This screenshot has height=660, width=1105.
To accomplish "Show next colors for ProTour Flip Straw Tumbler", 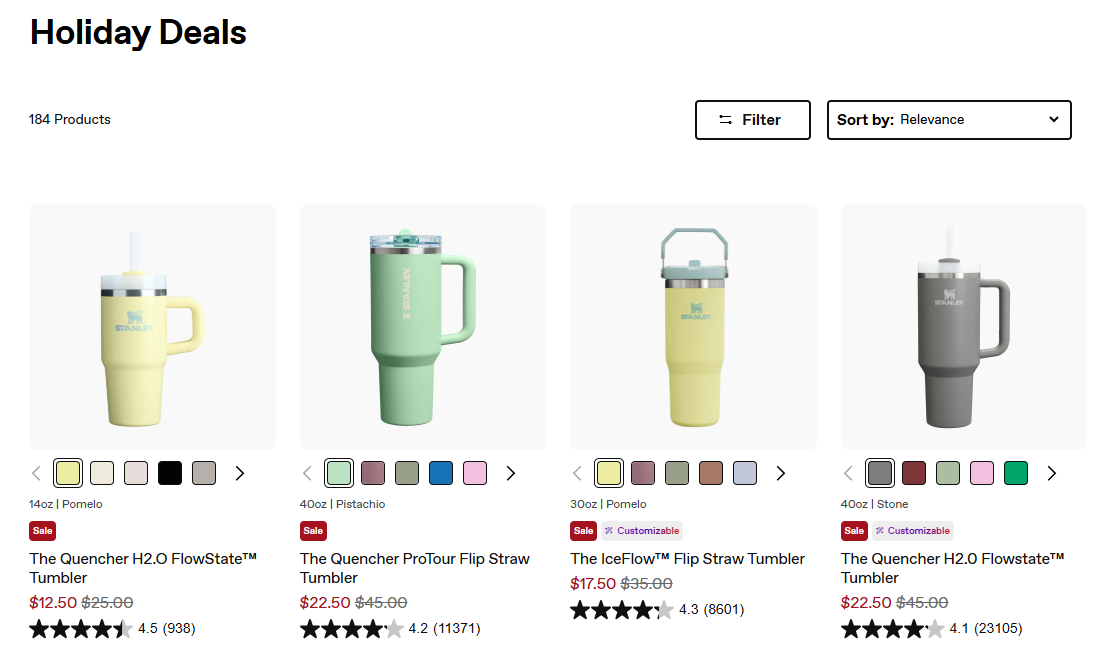I will click(x=510, y=473).
